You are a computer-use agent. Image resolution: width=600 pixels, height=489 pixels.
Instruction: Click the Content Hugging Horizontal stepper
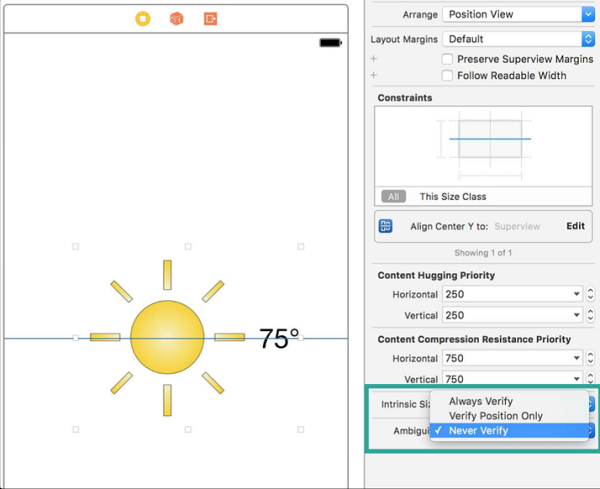pyautogui.click(x=590, y=294)
